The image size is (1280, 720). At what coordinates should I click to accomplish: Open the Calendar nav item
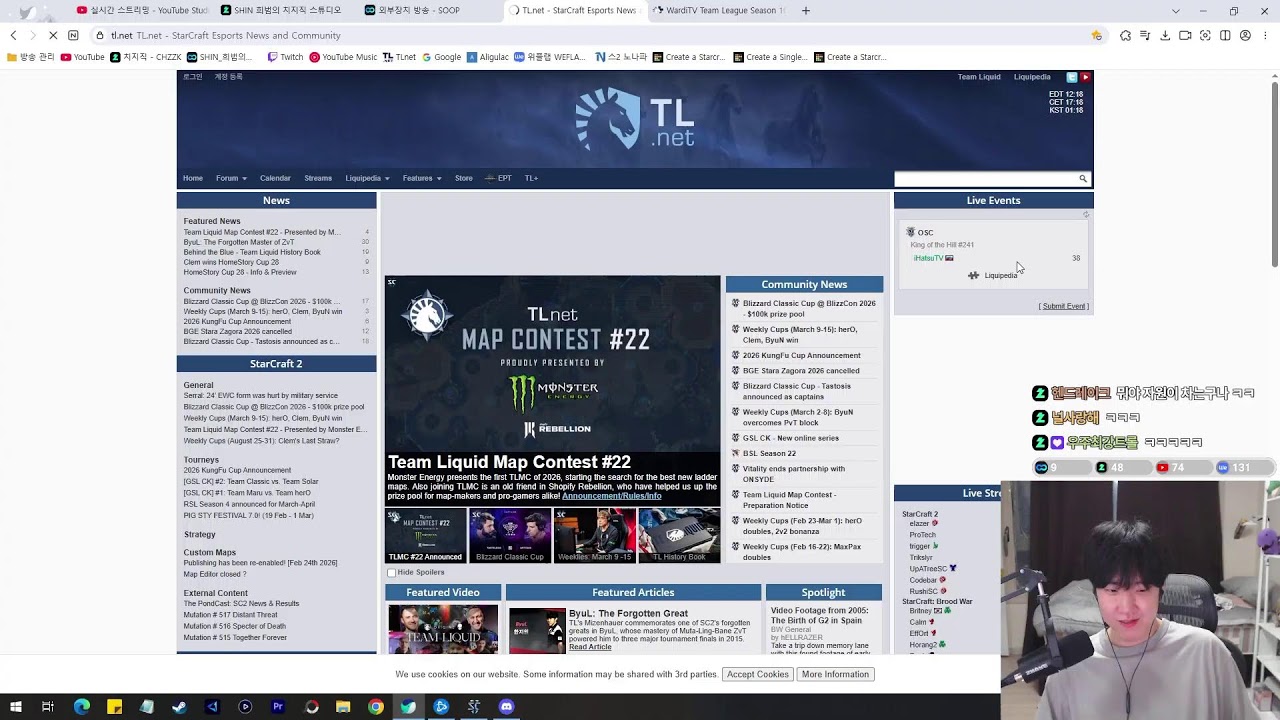[x=275, y=178]
